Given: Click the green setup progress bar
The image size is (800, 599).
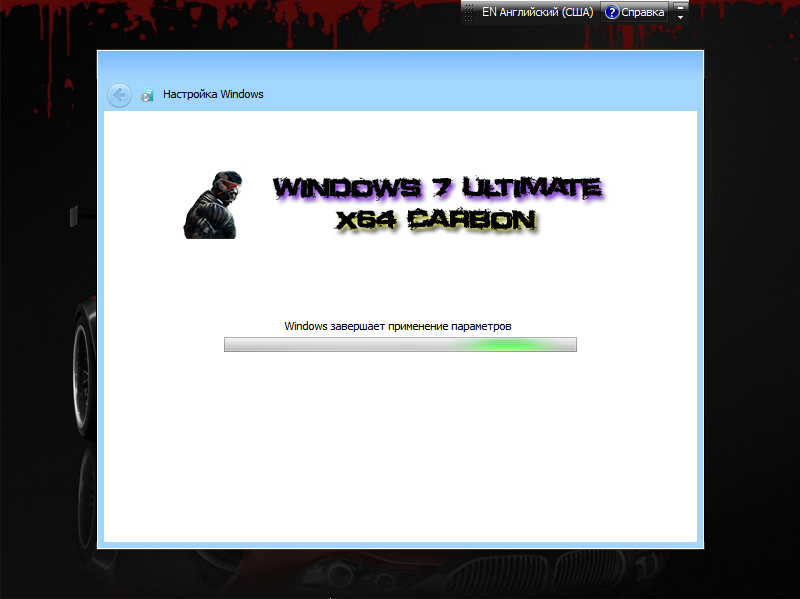Looking at the screenshot, I should click(400, 344).
